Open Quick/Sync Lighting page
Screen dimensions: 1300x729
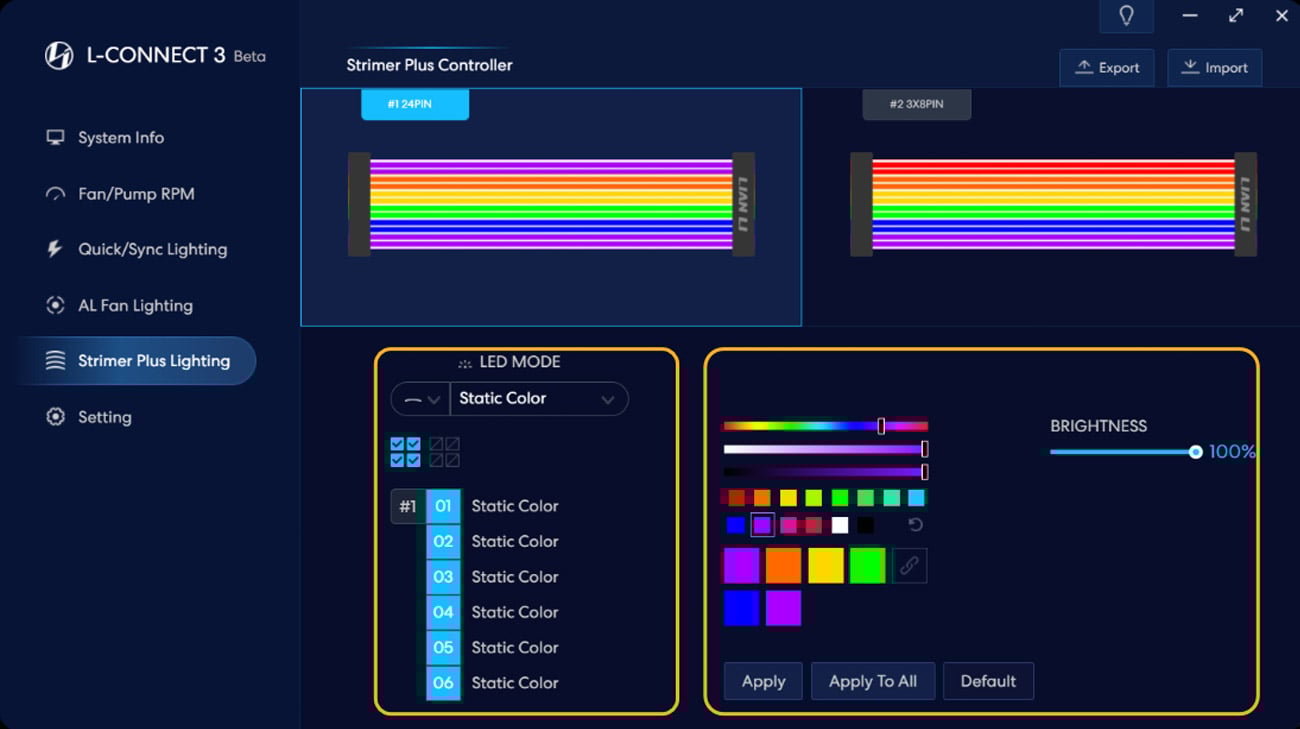(136, 250)
